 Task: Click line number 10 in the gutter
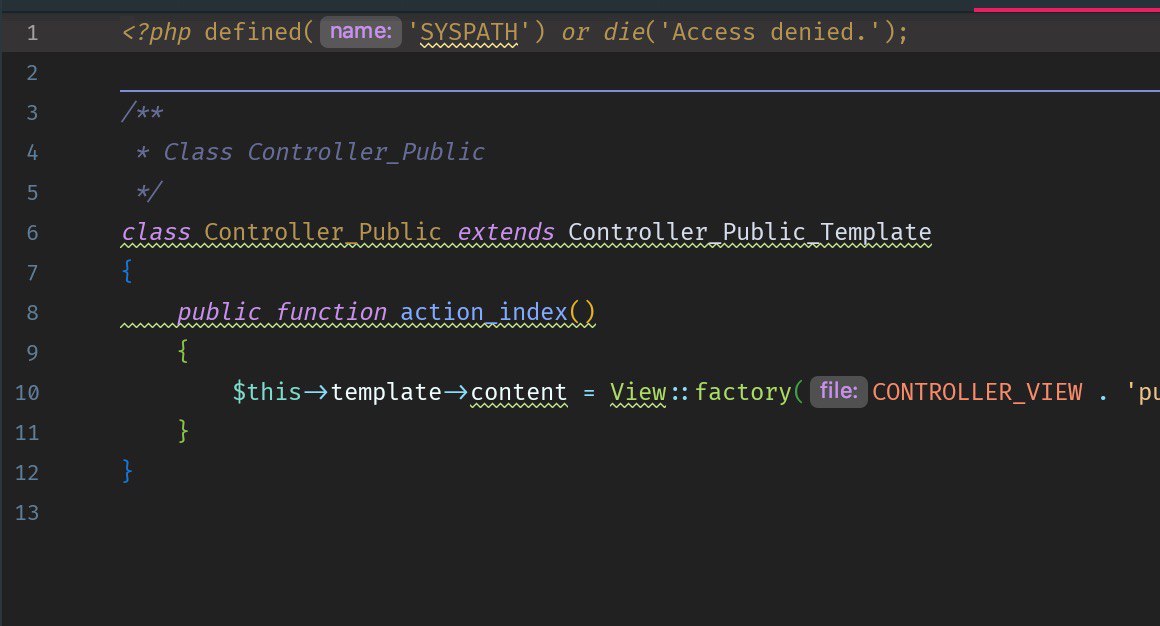[28, 393]
